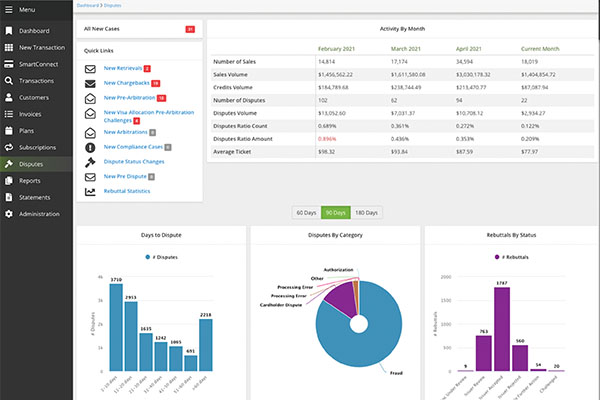Click the Statements file icon

8,198
